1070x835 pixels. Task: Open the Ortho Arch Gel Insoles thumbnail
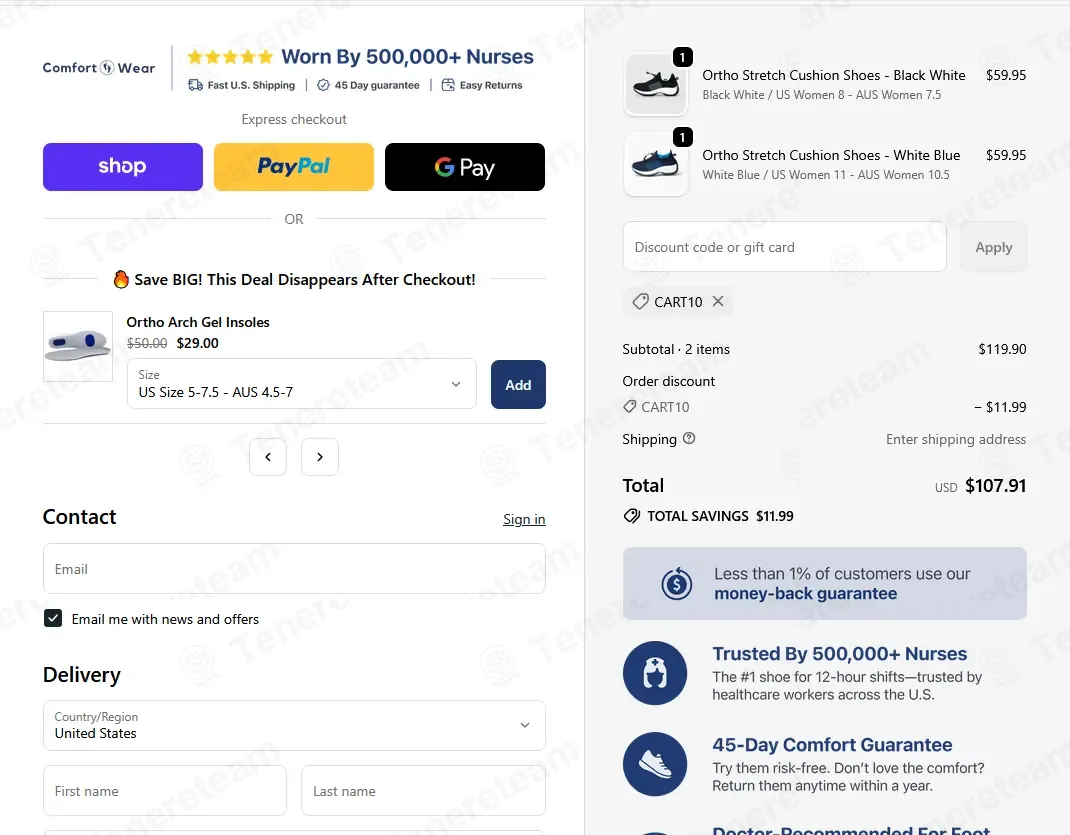point(78,346)
